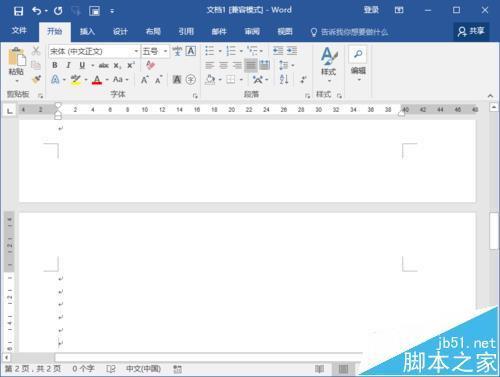Open font dialog launcher in 字体 group
The width and height of the screenshot is (500, 377).
click(195, 96)
